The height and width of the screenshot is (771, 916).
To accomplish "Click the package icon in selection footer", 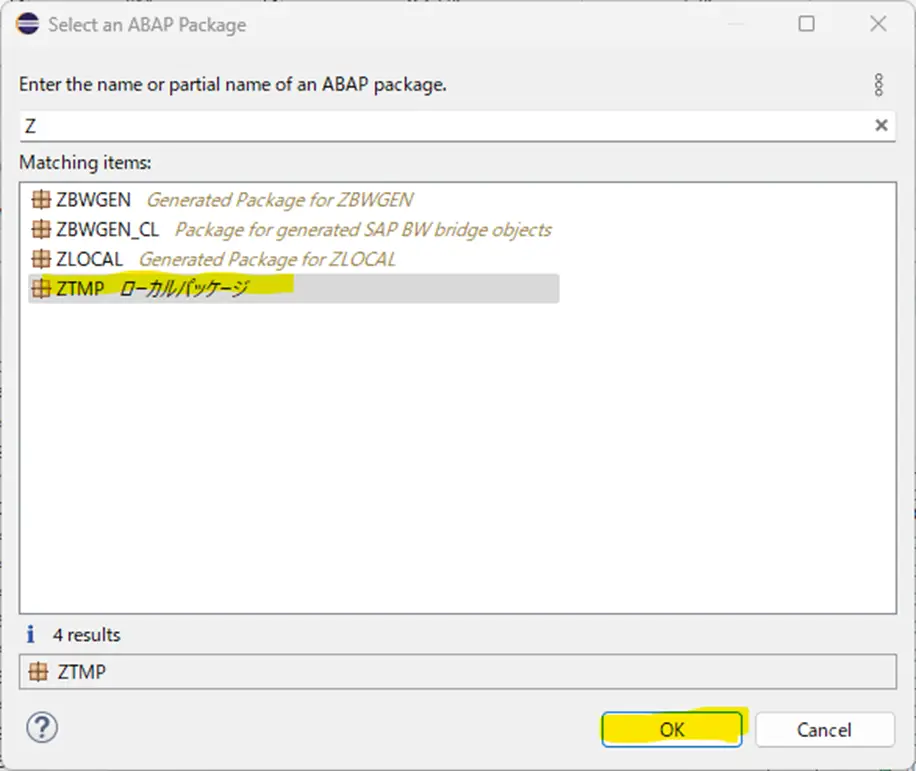I will pyautogui.click(x=39, y=672).
